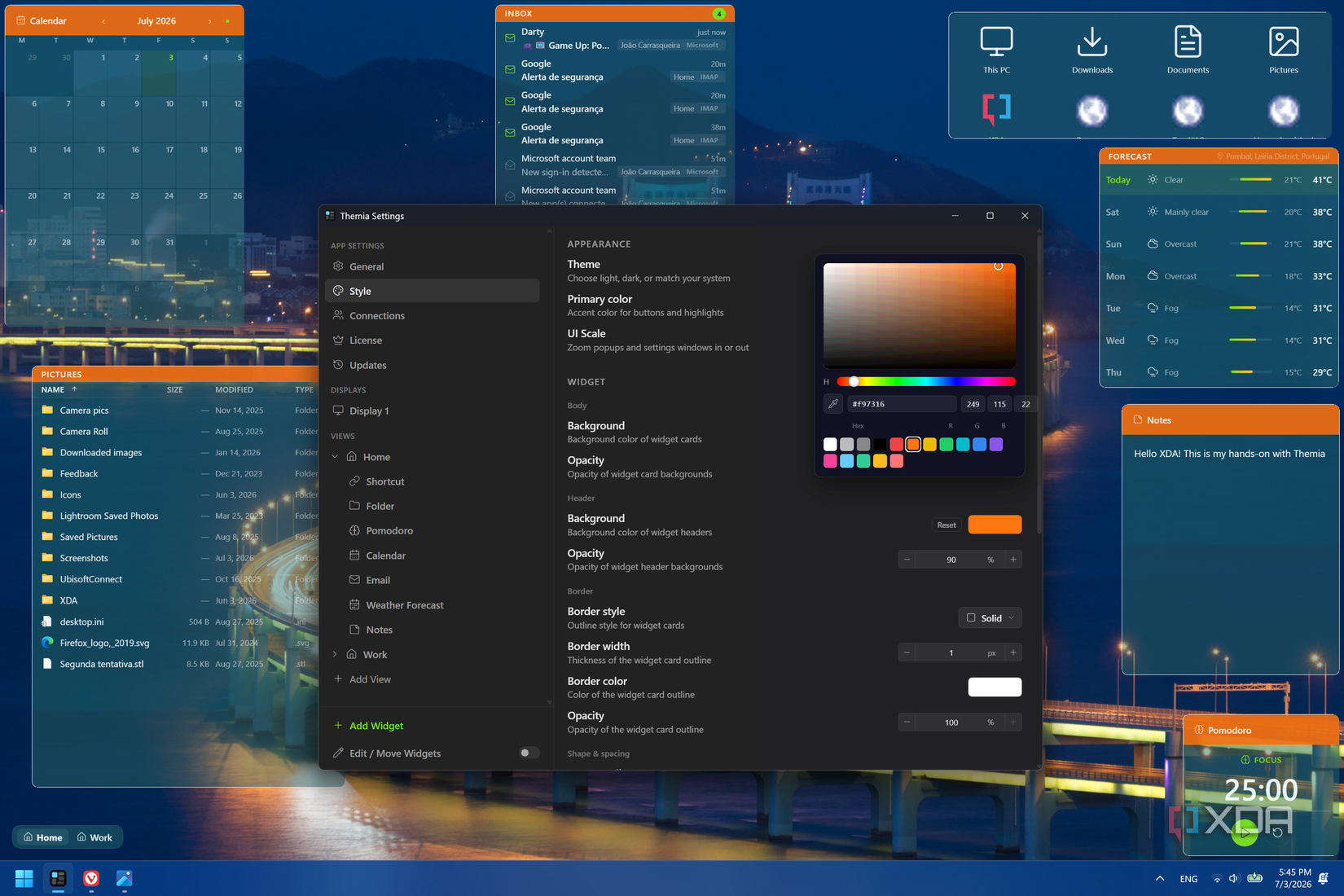Go to previous month in Calendar widget
Screen dimensions: 1344x896
click(103, 21)
